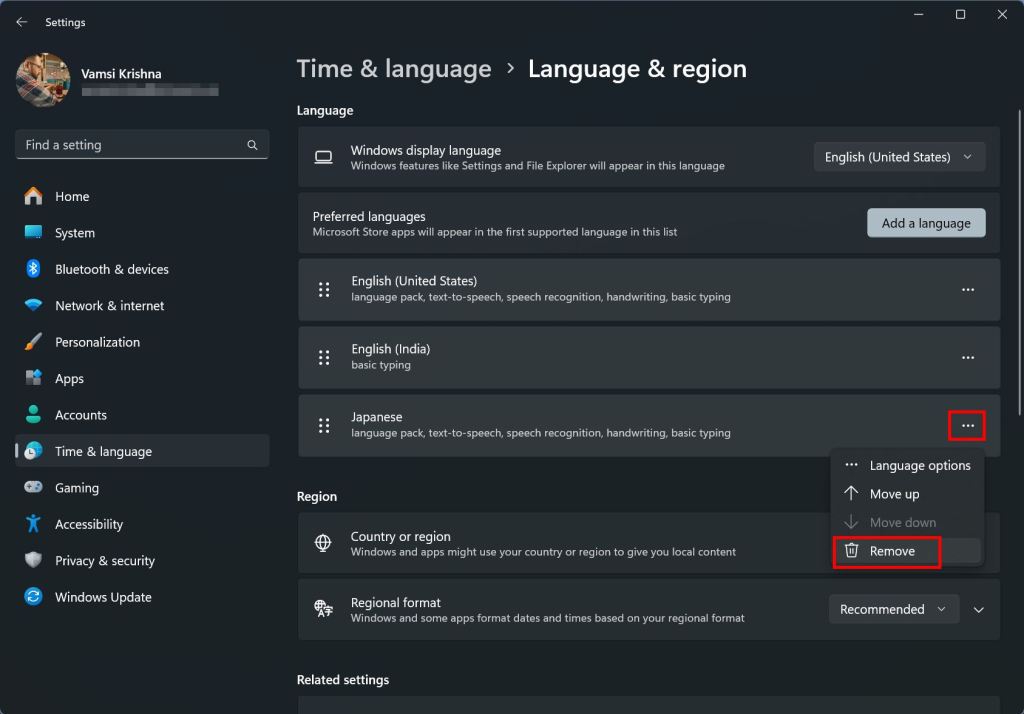Image resolution: width=1024 pixels, height=714 pixels.
Task: Click the Personalization paintbrush icon
Action: pyautogui.click(x=33, y=342)
